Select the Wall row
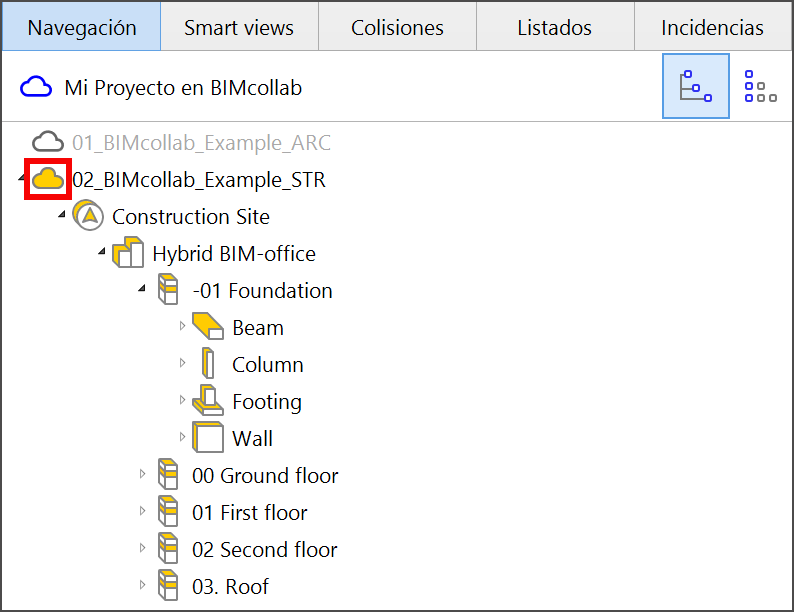 (x=252, y=438)
